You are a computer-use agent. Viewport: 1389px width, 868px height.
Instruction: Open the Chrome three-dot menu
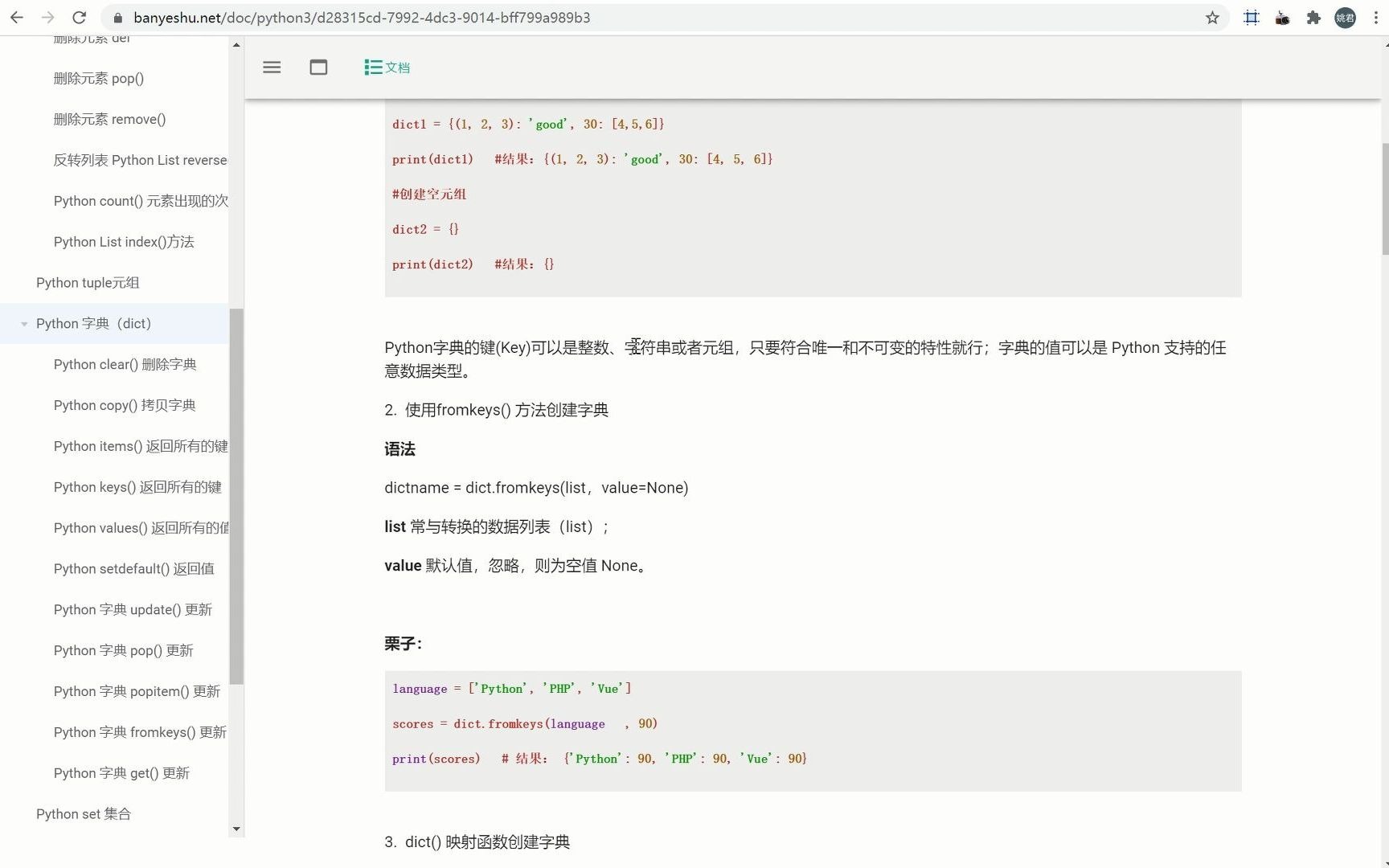[x=1375, y=18]
